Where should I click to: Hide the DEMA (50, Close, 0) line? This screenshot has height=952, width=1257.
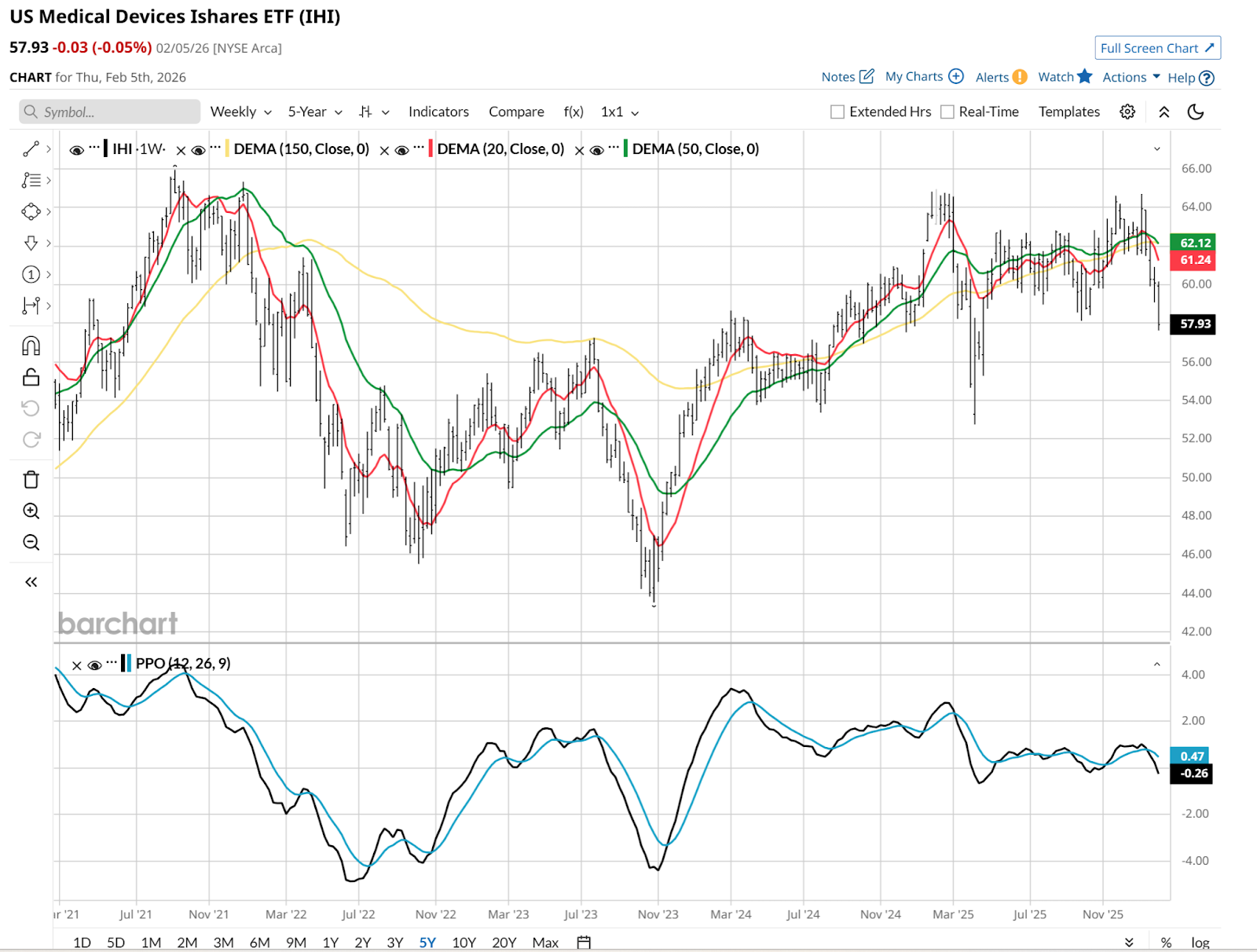[x=596, y=150]
